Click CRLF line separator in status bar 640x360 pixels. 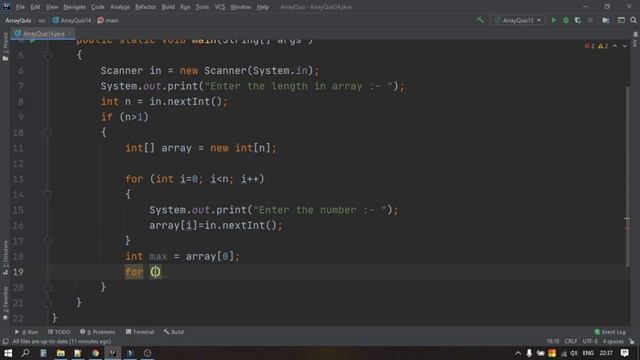[x=571, y=341]
